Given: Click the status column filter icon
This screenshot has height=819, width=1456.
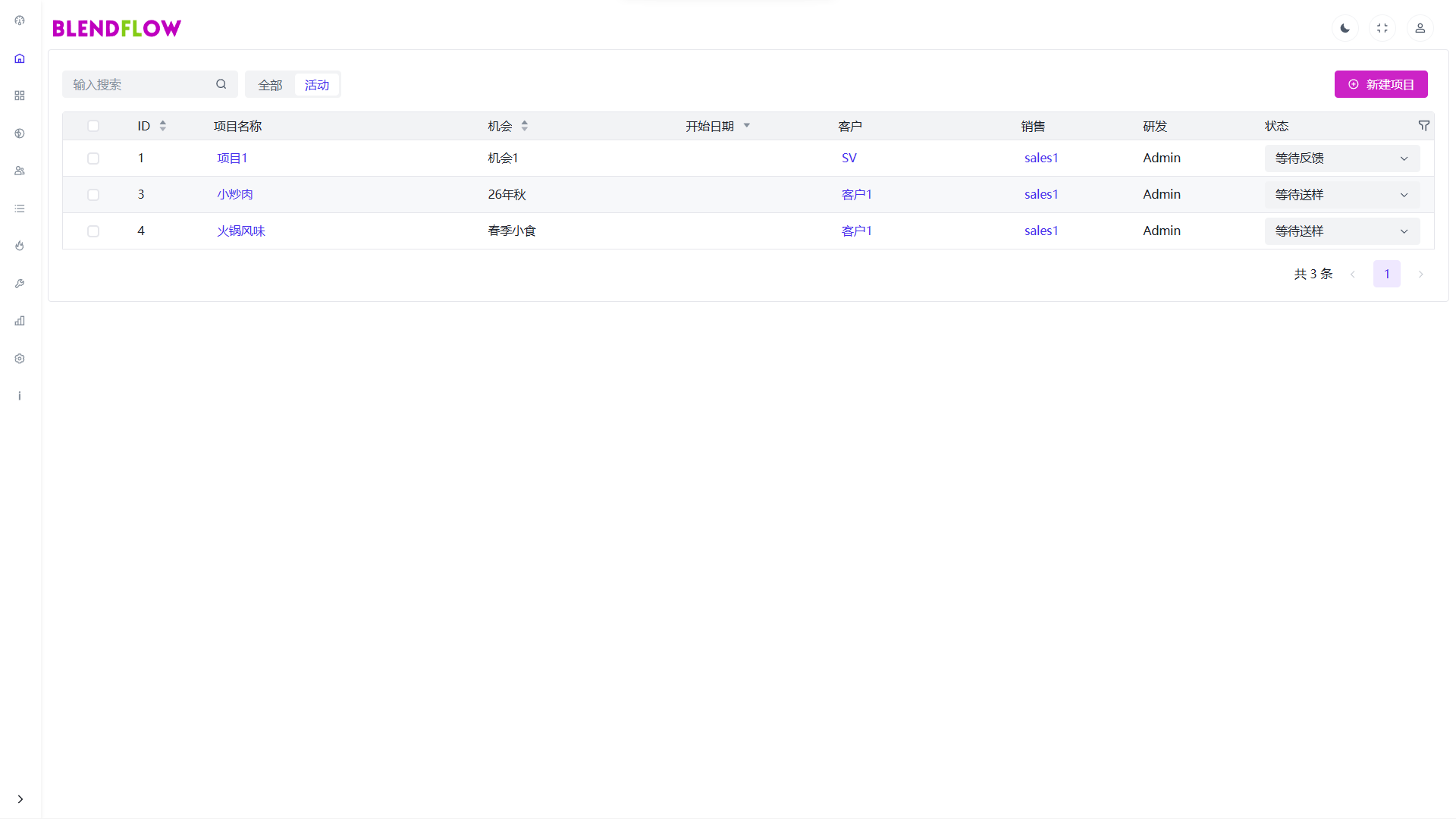Looking at the screenshot, I should pos(1423,126).
